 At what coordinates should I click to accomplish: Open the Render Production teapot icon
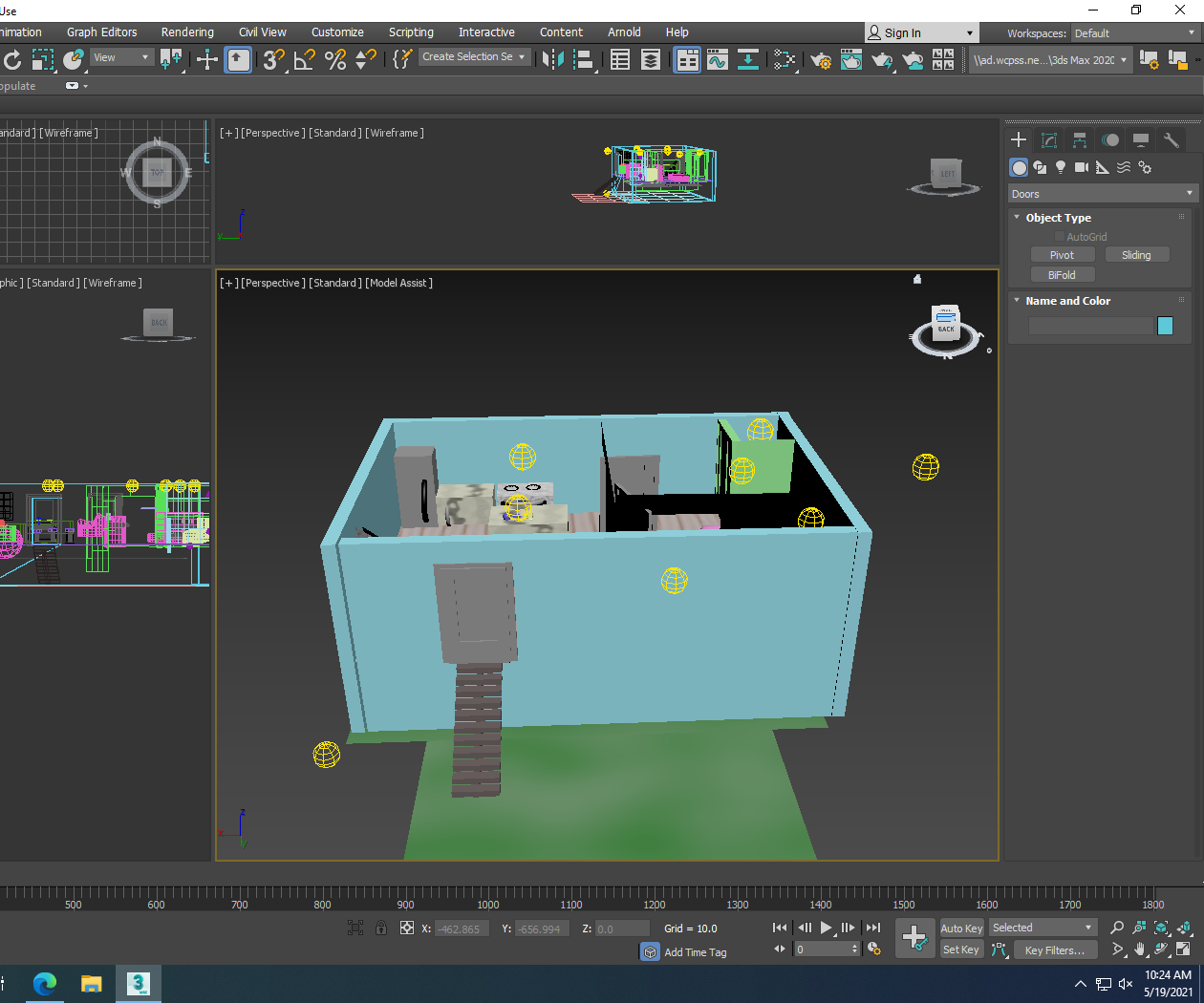pos(882,59)
